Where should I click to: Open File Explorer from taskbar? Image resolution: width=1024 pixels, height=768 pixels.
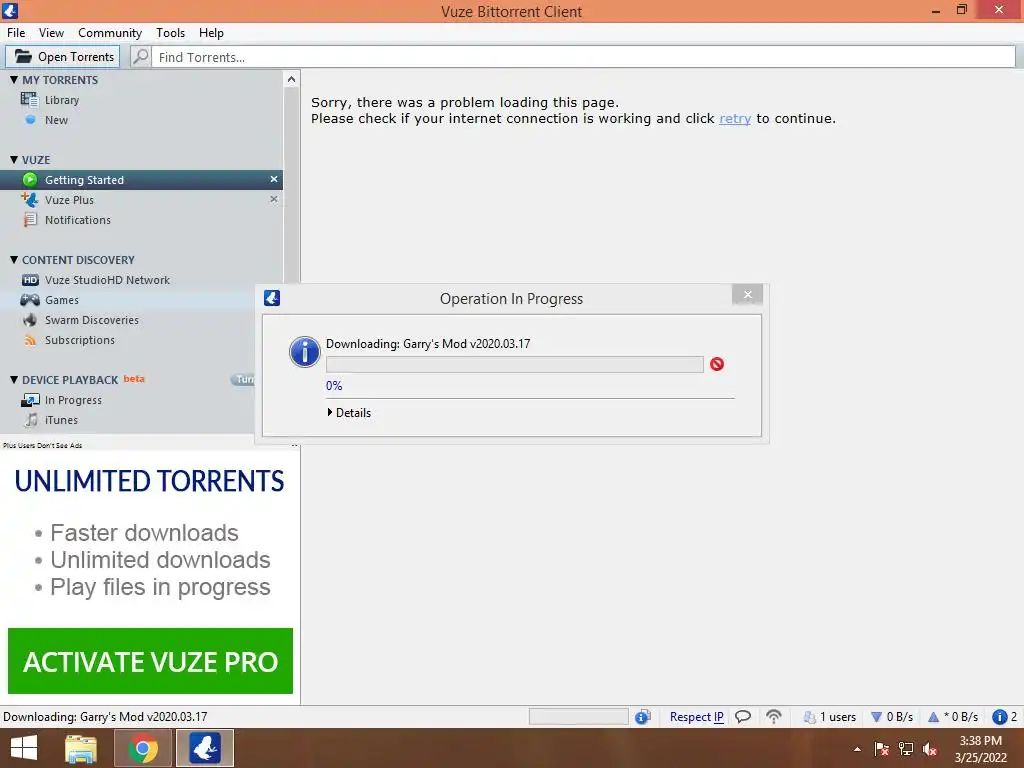pos(81,748)
